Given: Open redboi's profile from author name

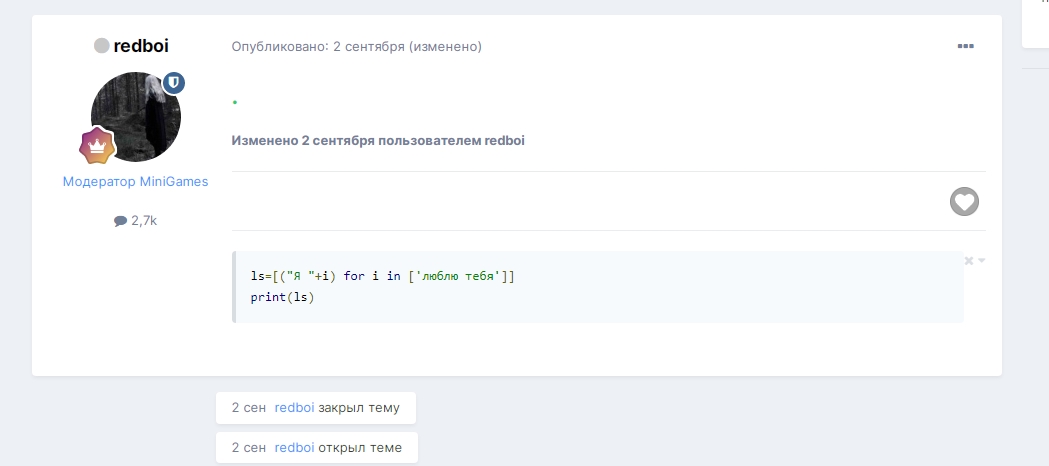Looking at the screenshot, I should coord(141,46).
